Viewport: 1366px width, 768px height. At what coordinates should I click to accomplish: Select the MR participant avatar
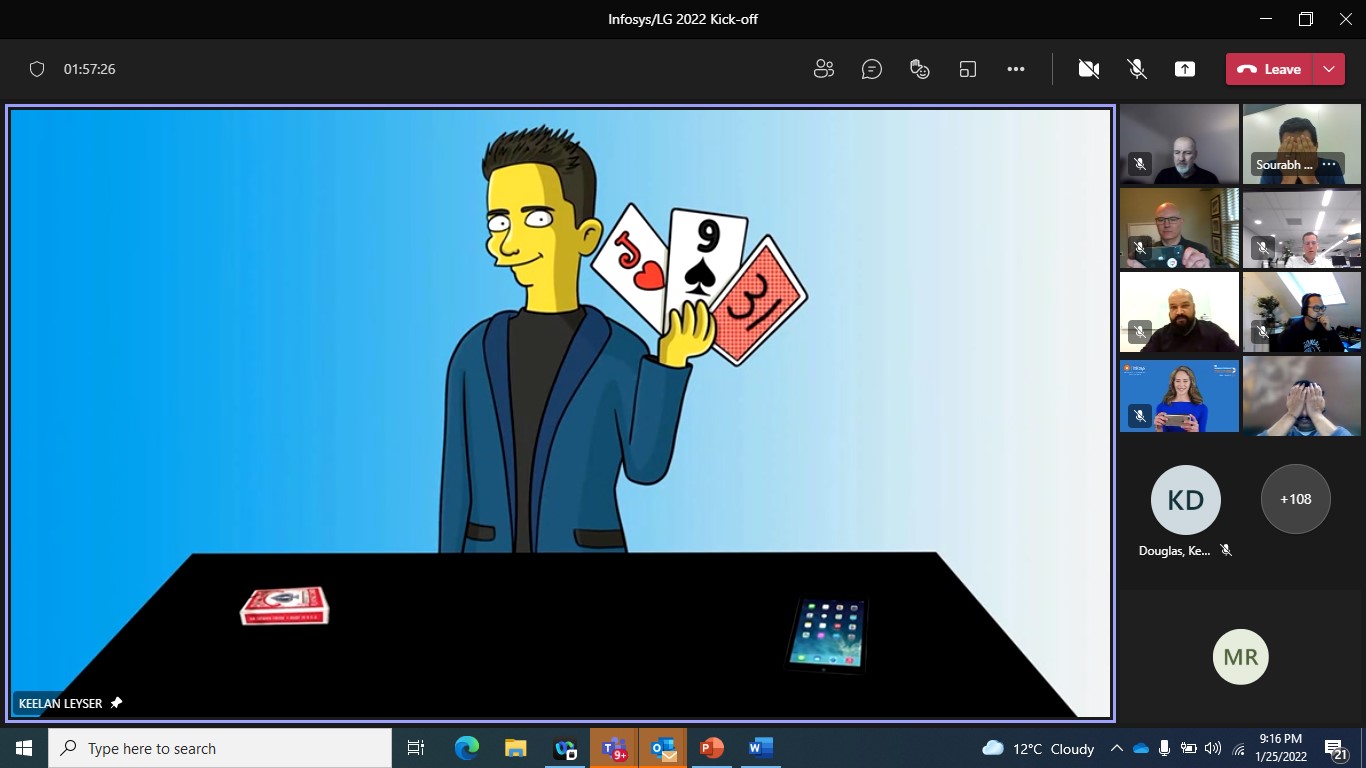[x=1241, y=657]
